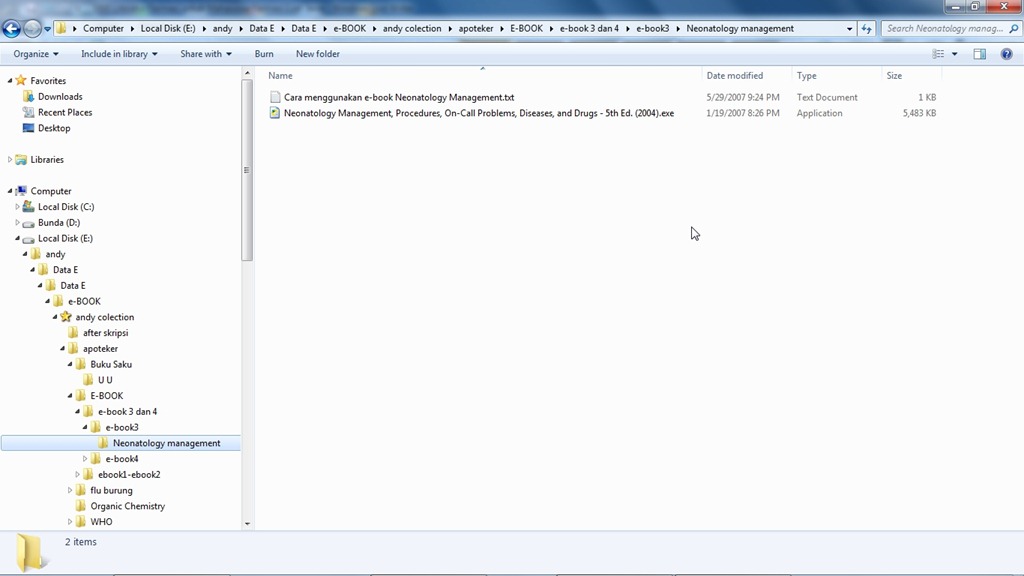Click Local Disk (E:) breadcrumb segment
Viewport: 1024px width, 576px height.
pyautogui.click(x=168, y=29)
